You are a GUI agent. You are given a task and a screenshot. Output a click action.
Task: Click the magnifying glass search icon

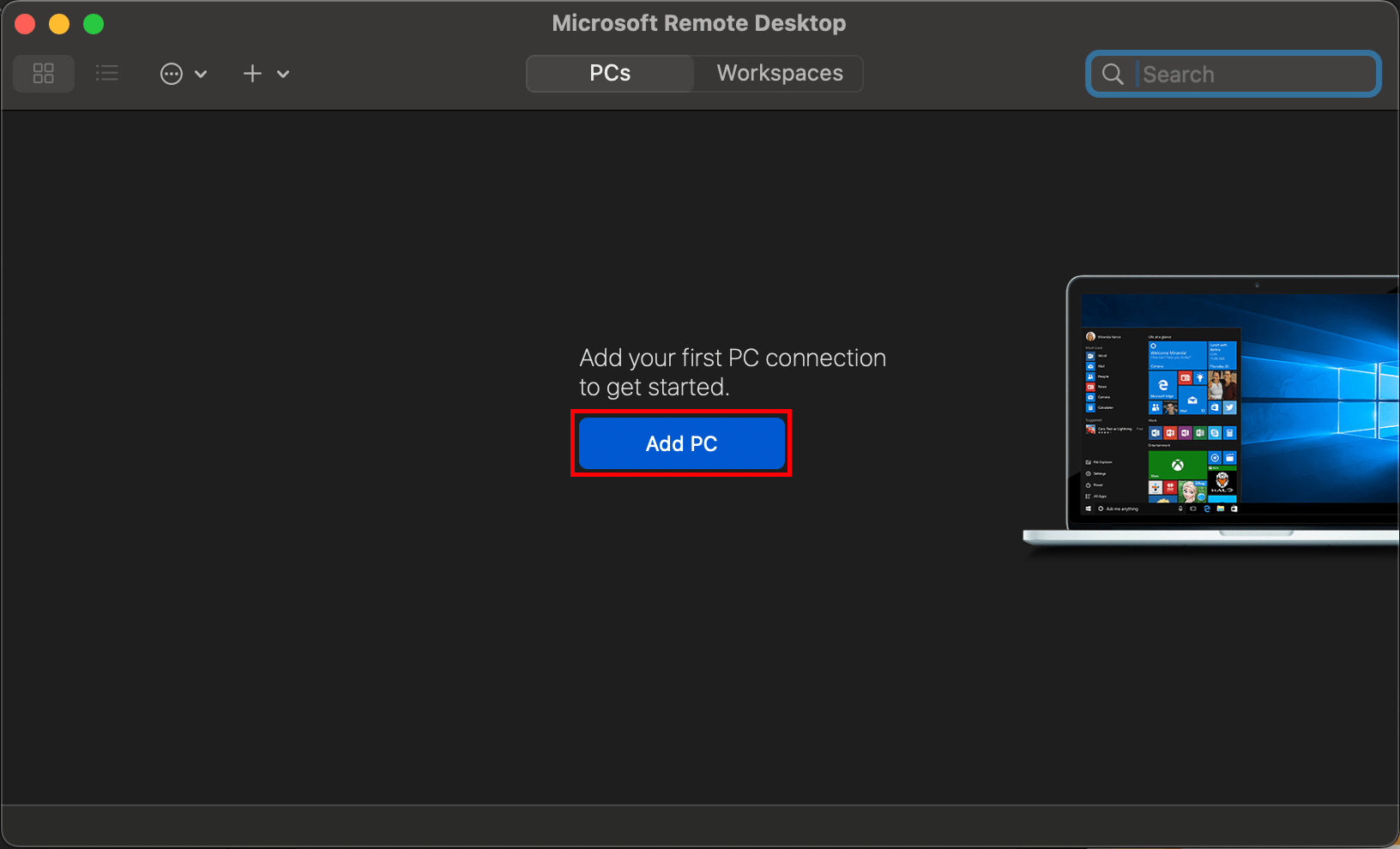coord(1113,74)
